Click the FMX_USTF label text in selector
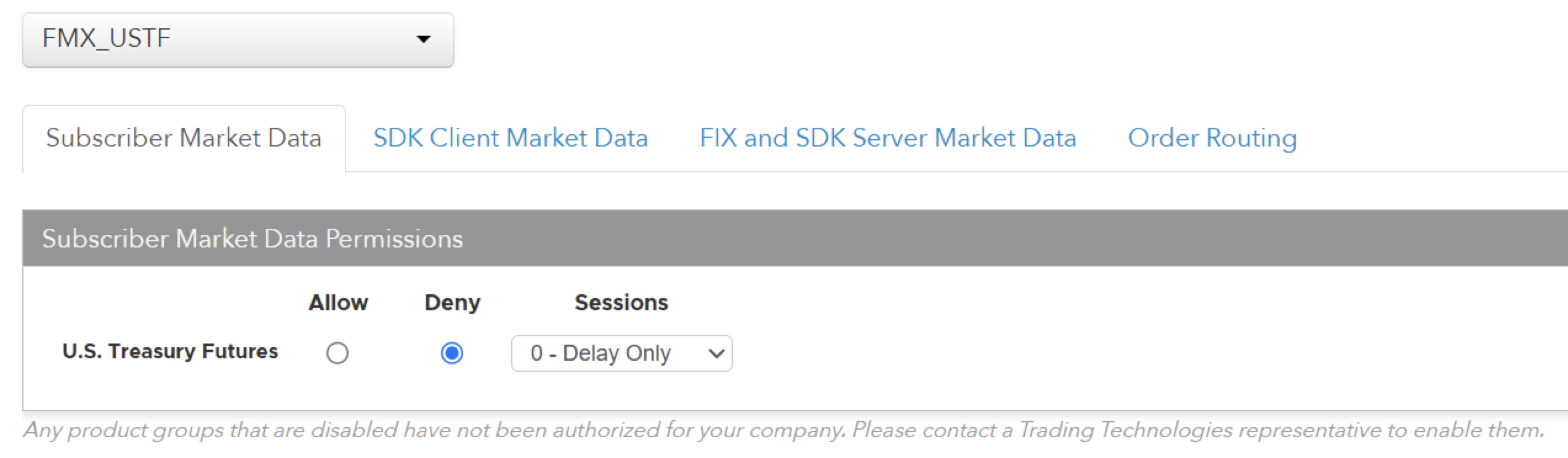Viewport: 1568px width, 458px height. coord(106,38)
